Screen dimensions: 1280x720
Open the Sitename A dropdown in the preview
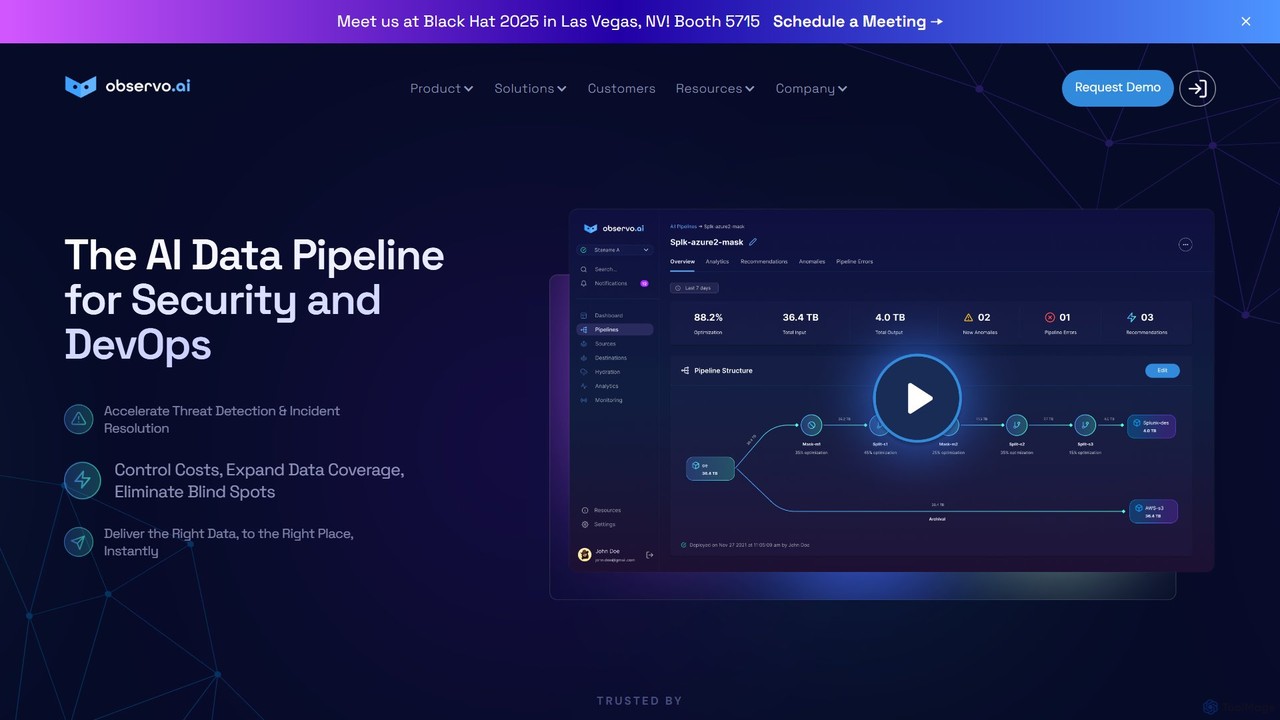click(x=615, y=250)
